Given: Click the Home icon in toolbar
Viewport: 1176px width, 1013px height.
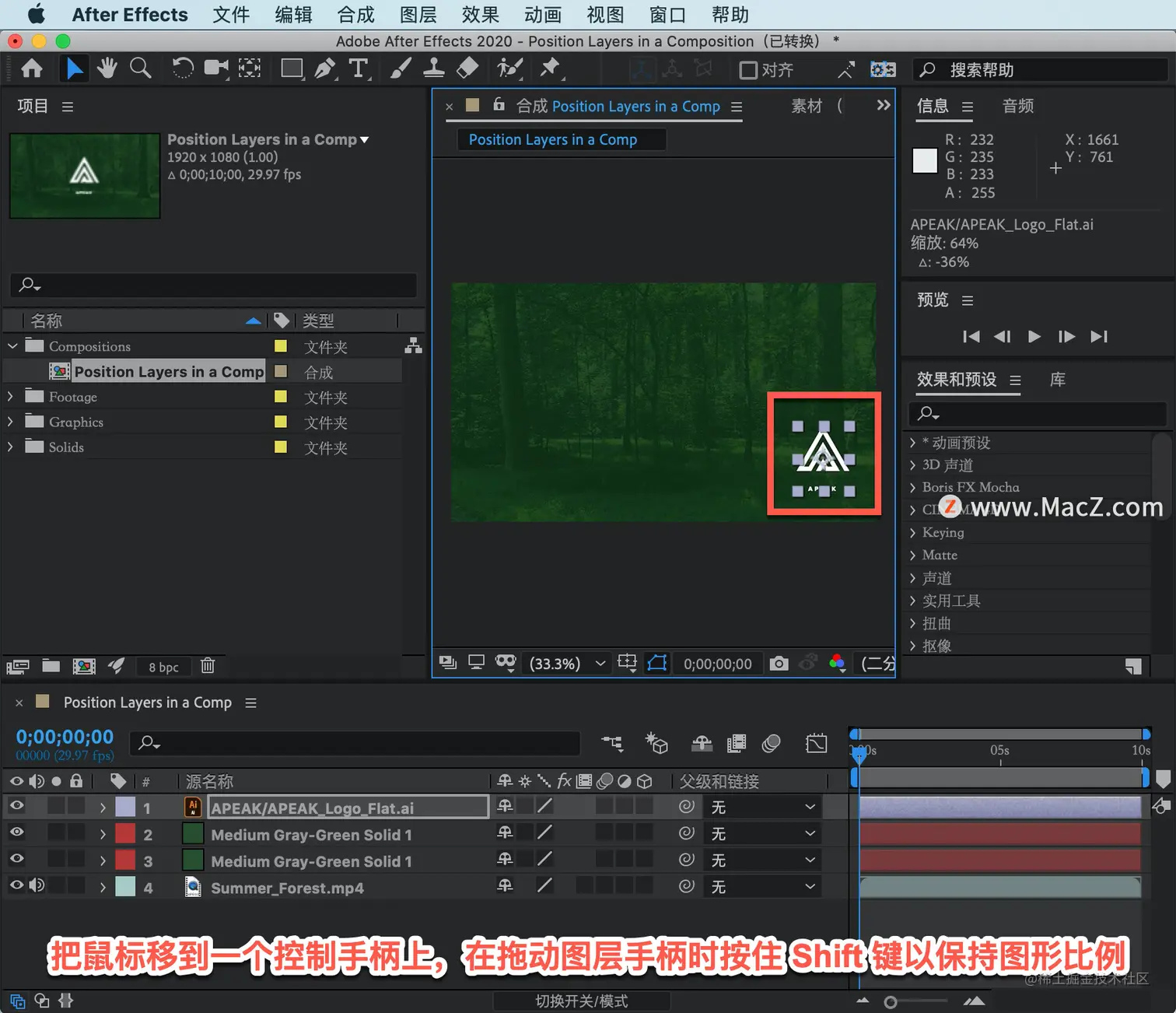Looking at the screenshot, I should point(32,68).
